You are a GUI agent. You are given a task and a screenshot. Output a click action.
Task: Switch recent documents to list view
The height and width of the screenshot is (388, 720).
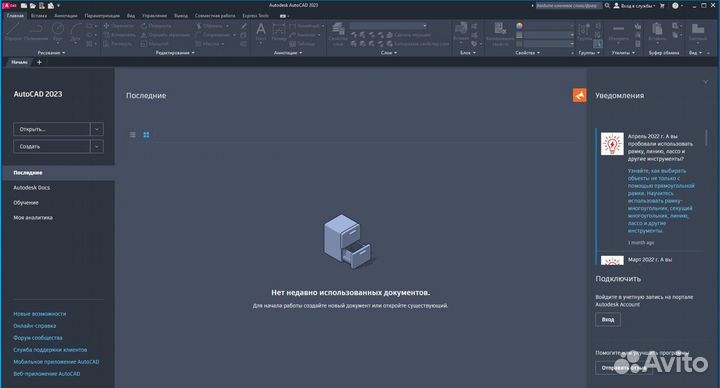(133, 135)
